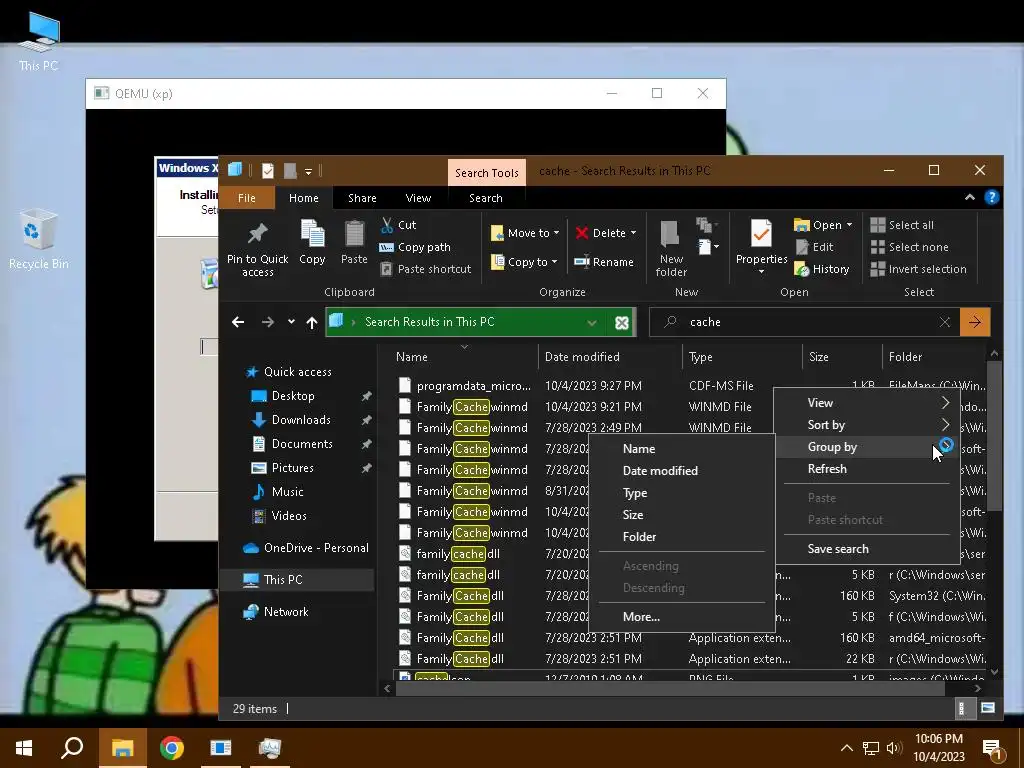The image size is (1024, 768).
Task: Open the Recycle Bin desktop icon
Action: 39,239
